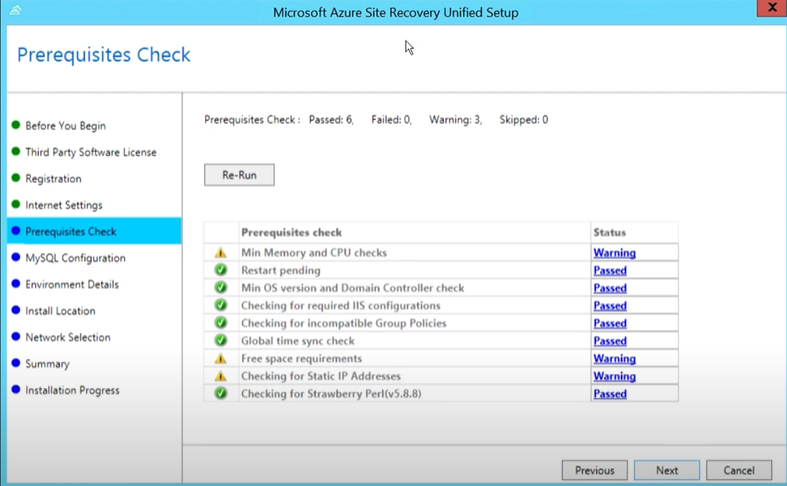Screen dimensions: 787x486
Task: Cancel the setup wizard
Action: [x=739, y=470]
